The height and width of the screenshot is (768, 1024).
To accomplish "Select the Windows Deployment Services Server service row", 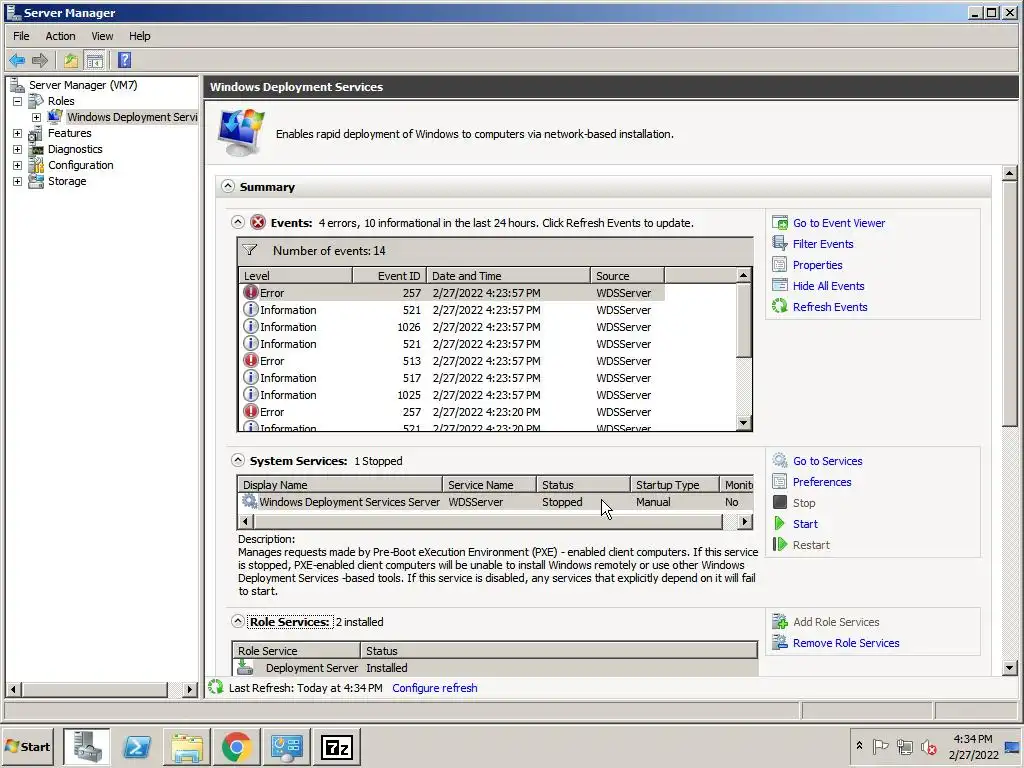I will click(496, 502).
